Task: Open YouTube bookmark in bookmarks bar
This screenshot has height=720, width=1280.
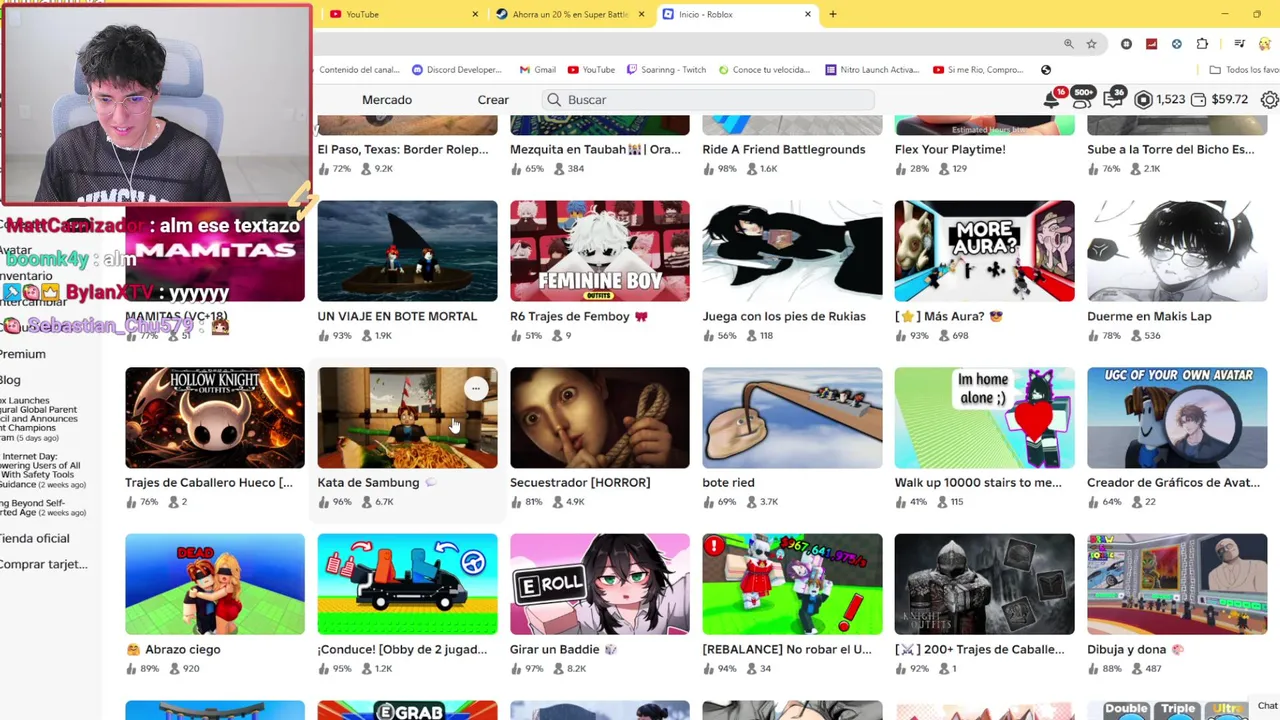Action: [x=591, y=70]
